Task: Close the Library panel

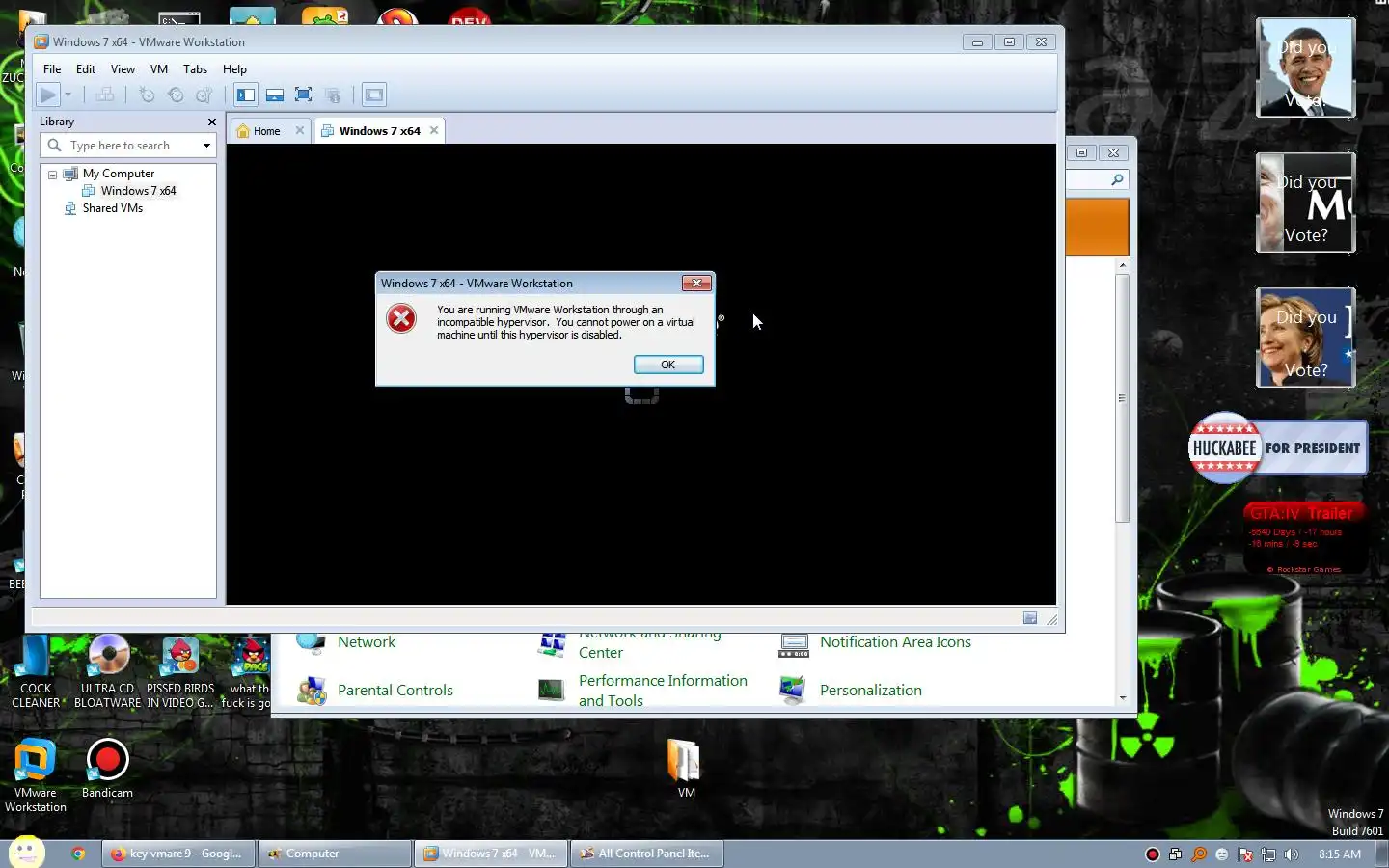Action: pos(212,122)
